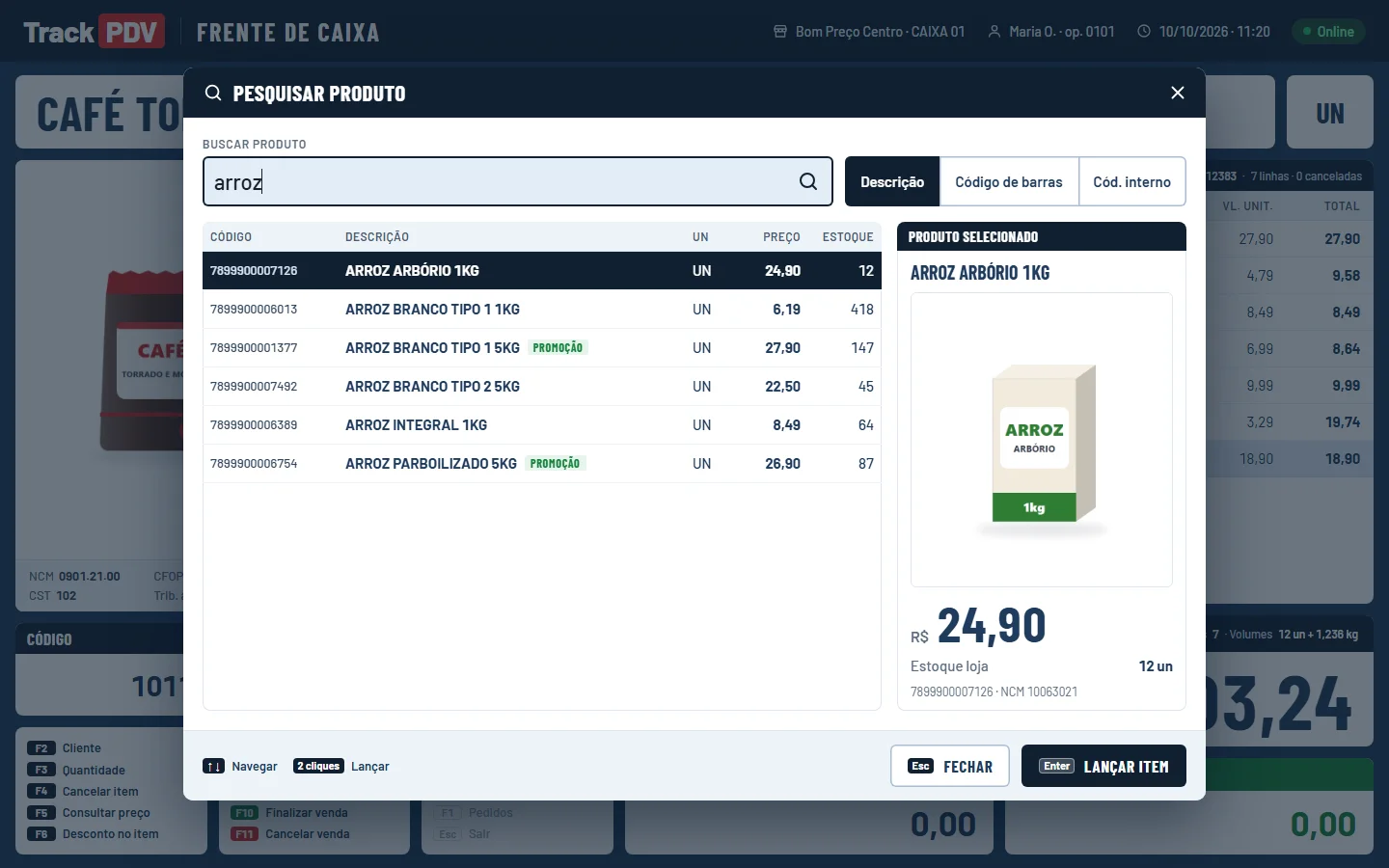1389x868 pixels.
Task: Click barcode 7899900006013 in the results
Action: point(254,310)
